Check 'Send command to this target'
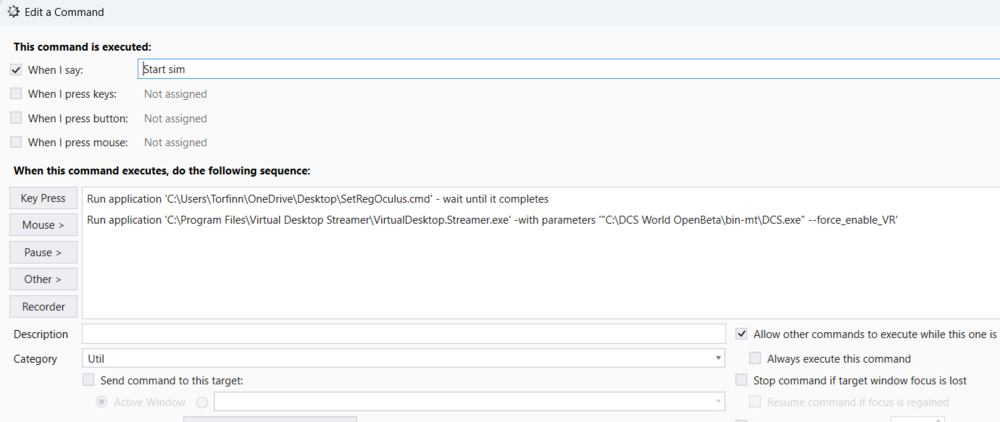Viewport: 1000px width, 422px height. [88, 381]
